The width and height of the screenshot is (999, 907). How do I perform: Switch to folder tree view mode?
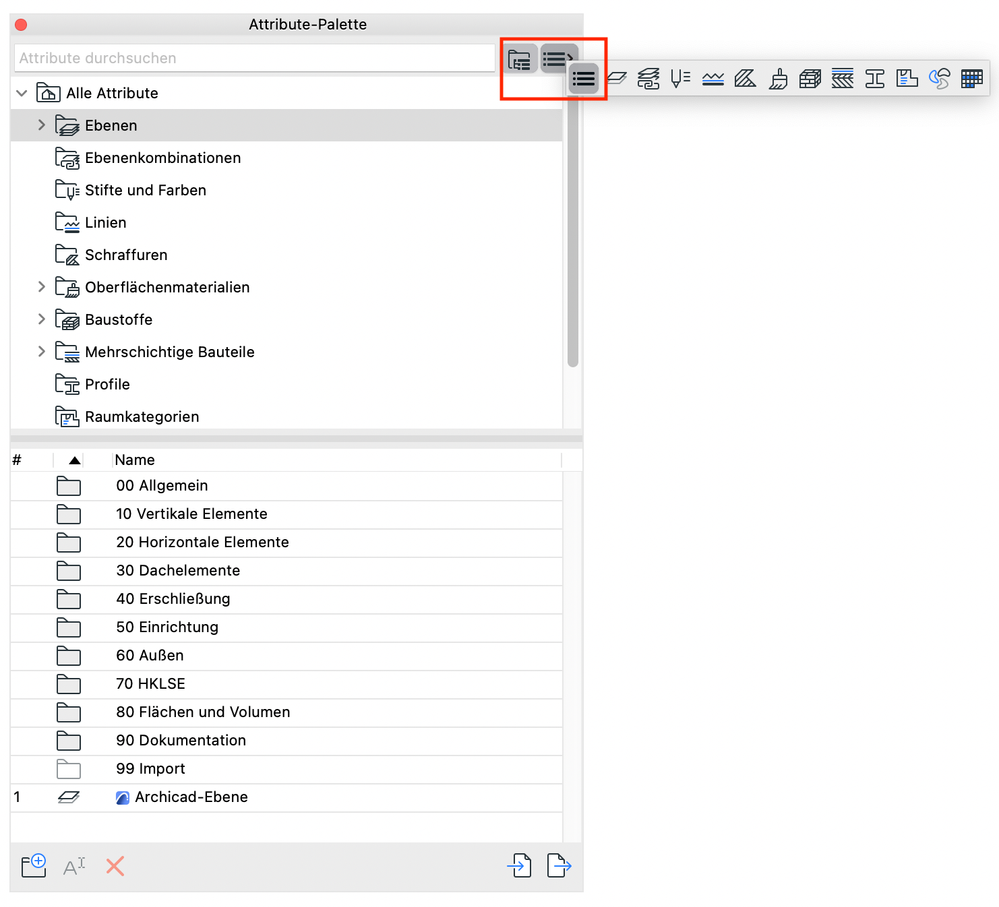pyautogui.click(x=519, y=59)
